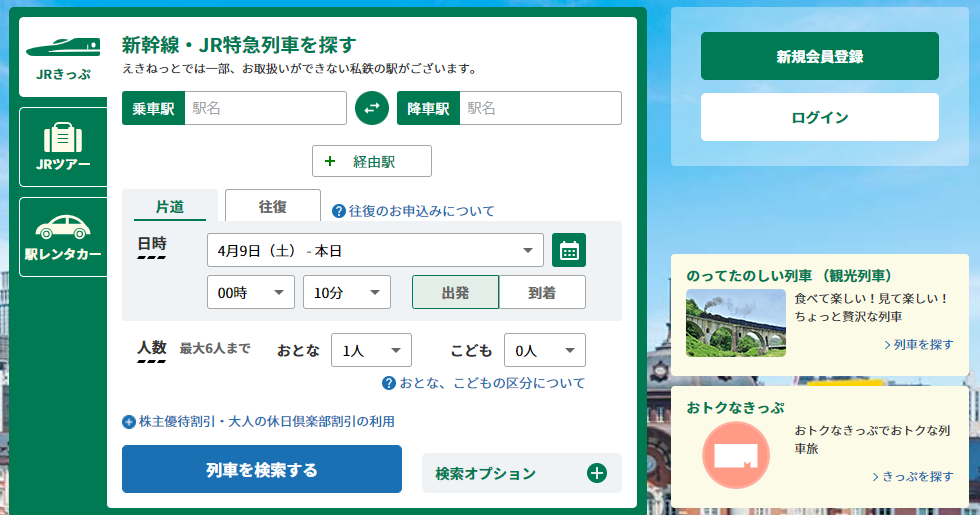Screen dimensions: 980x515
Task: Click the steam train bridge thumbnail
Action: pos(736,322)
